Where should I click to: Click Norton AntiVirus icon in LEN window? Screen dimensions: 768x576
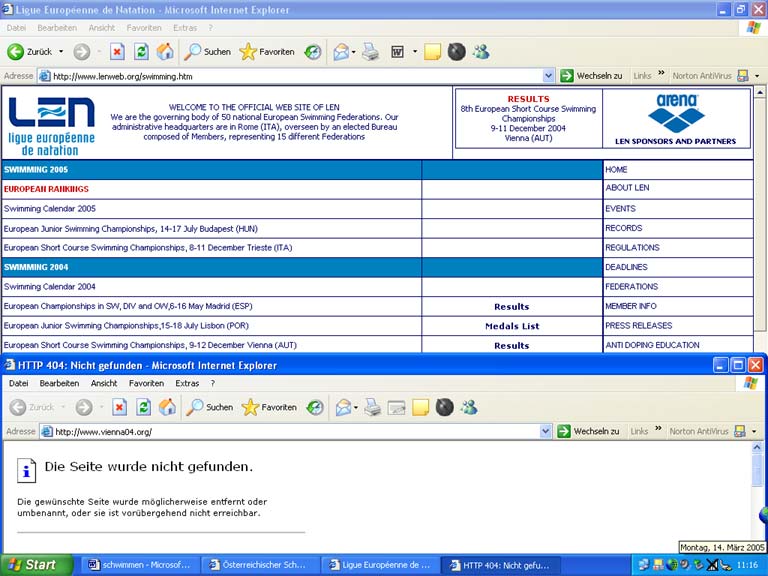743,75
